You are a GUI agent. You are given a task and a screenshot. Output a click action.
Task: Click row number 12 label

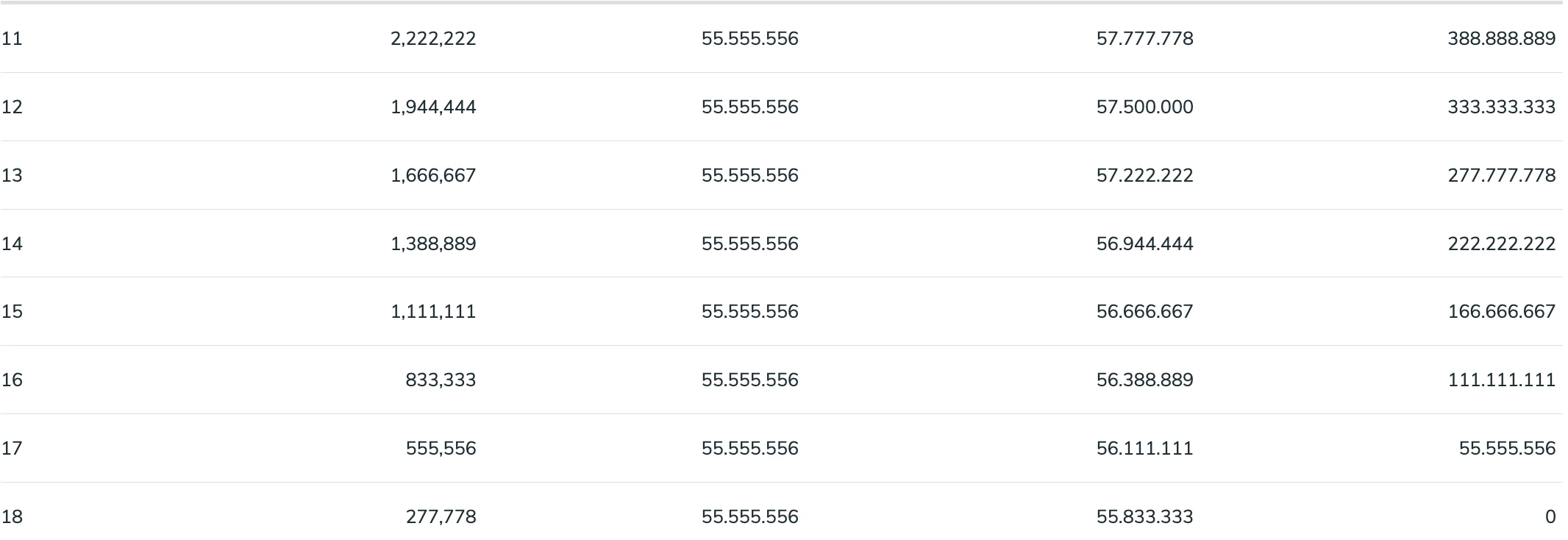tap(12, 107)
